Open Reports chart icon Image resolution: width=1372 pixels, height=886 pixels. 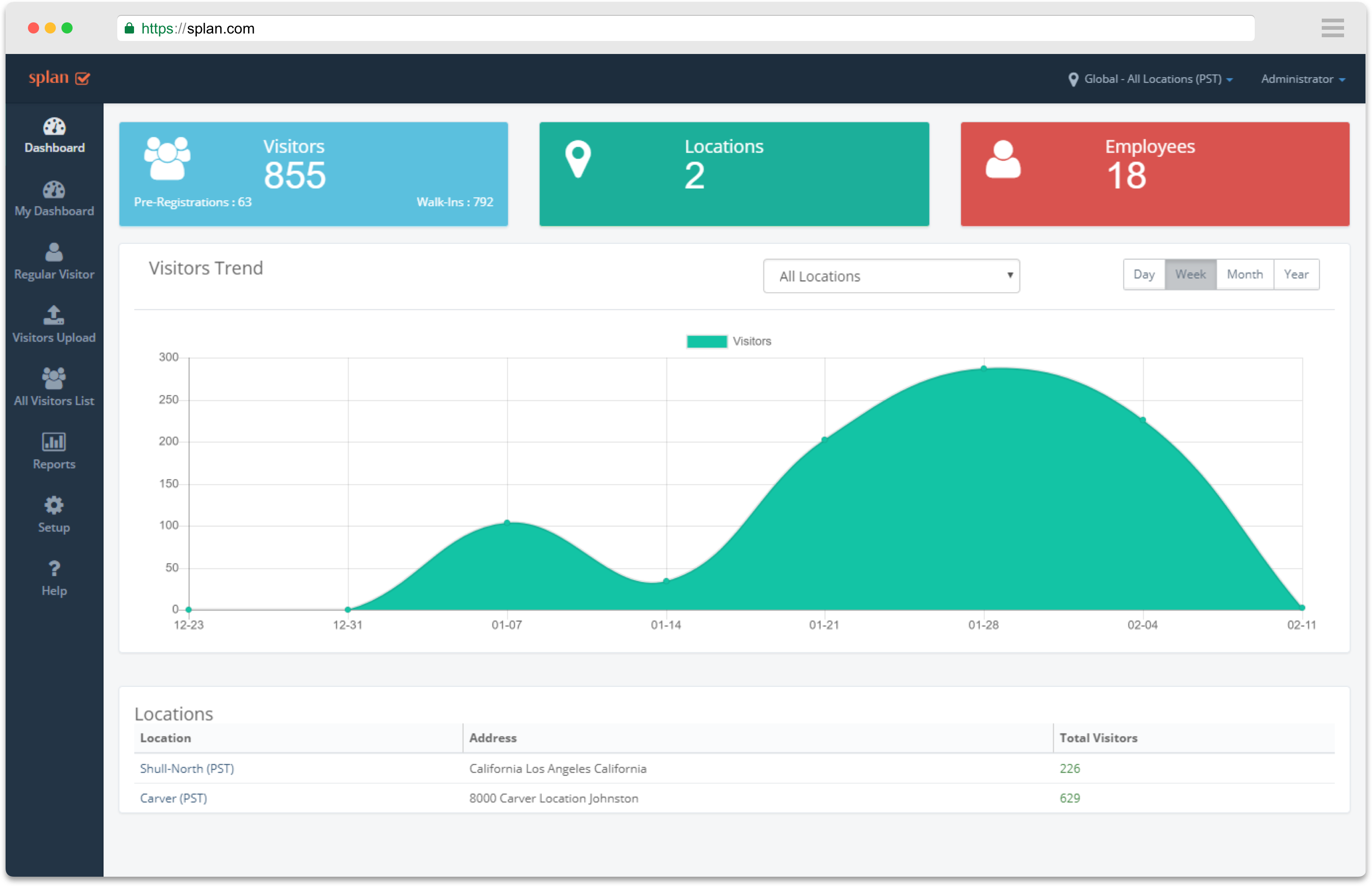tap(54, 442)
